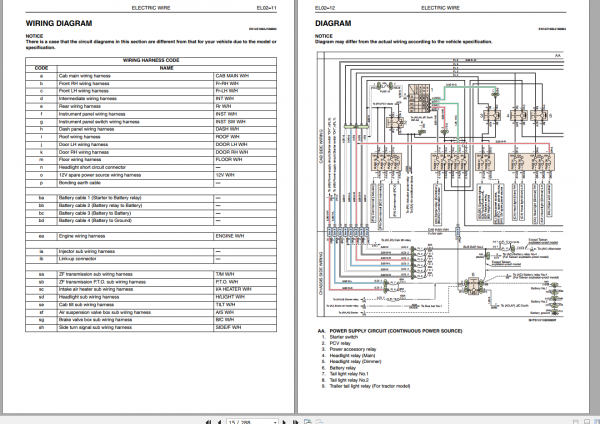Select the 'Door LH wiring harness' row
Image resolution: width=600 pixels, height=424 pixels.
point(151,145)
